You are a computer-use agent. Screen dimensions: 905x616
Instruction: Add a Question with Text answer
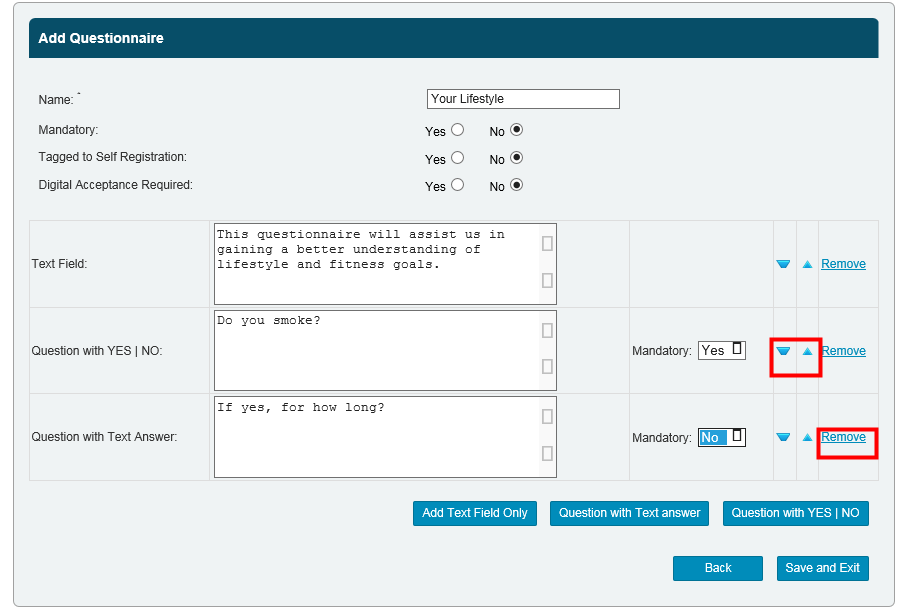629,513
